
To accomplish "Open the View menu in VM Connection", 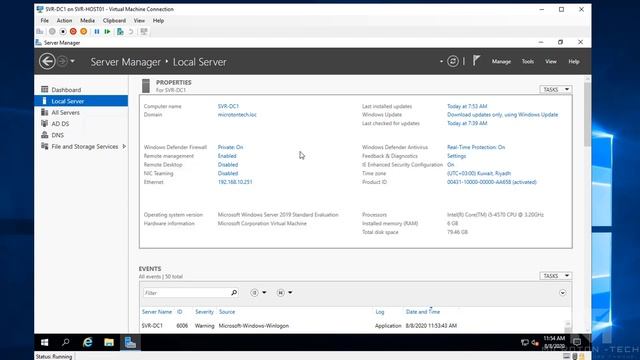I will coord(139,20).
